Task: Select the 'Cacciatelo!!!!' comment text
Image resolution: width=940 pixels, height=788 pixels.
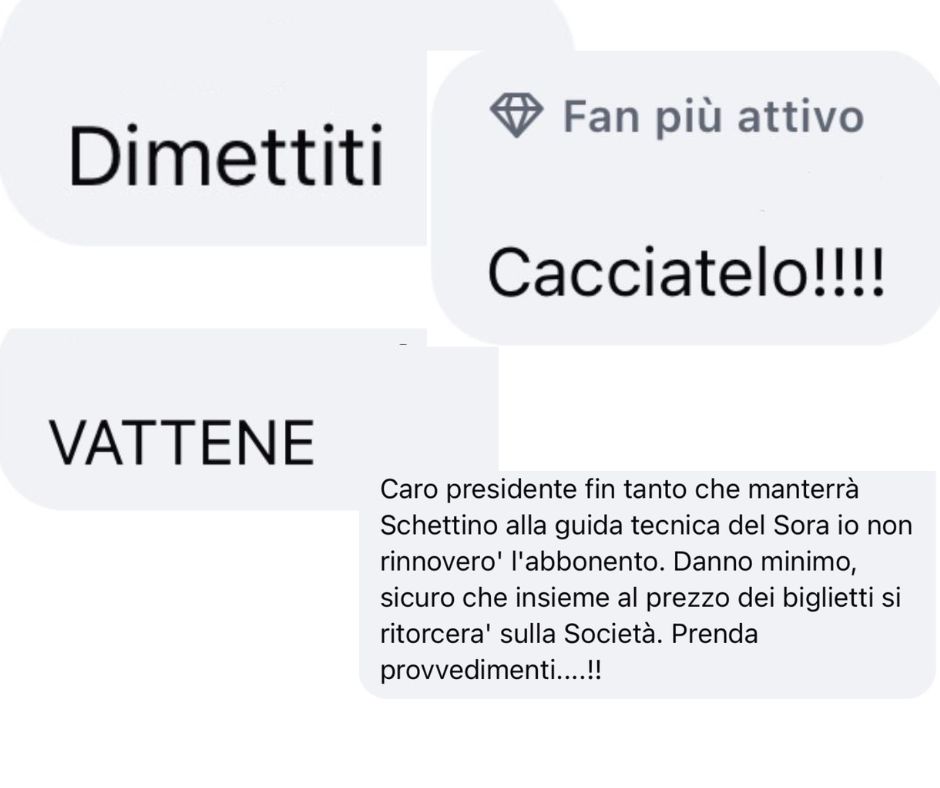Action: [x=686, y=272]
